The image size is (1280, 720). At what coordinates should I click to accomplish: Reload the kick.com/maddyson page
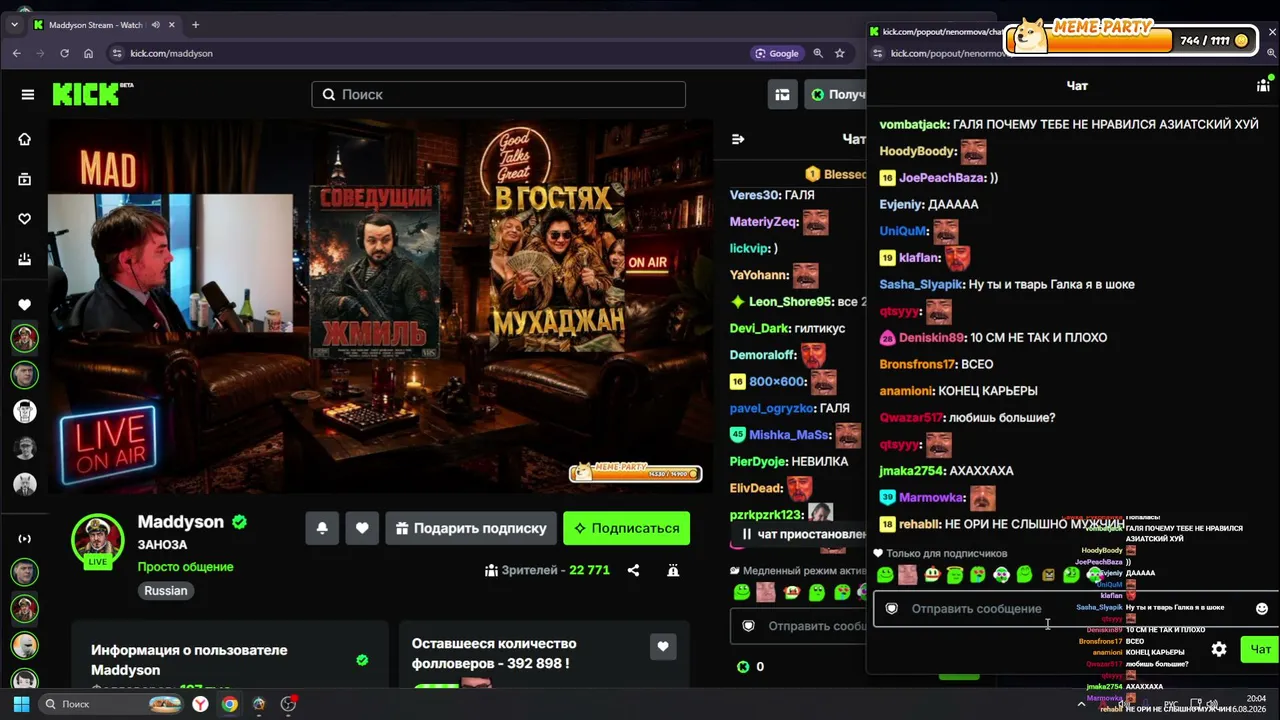[x=65, y=53]
